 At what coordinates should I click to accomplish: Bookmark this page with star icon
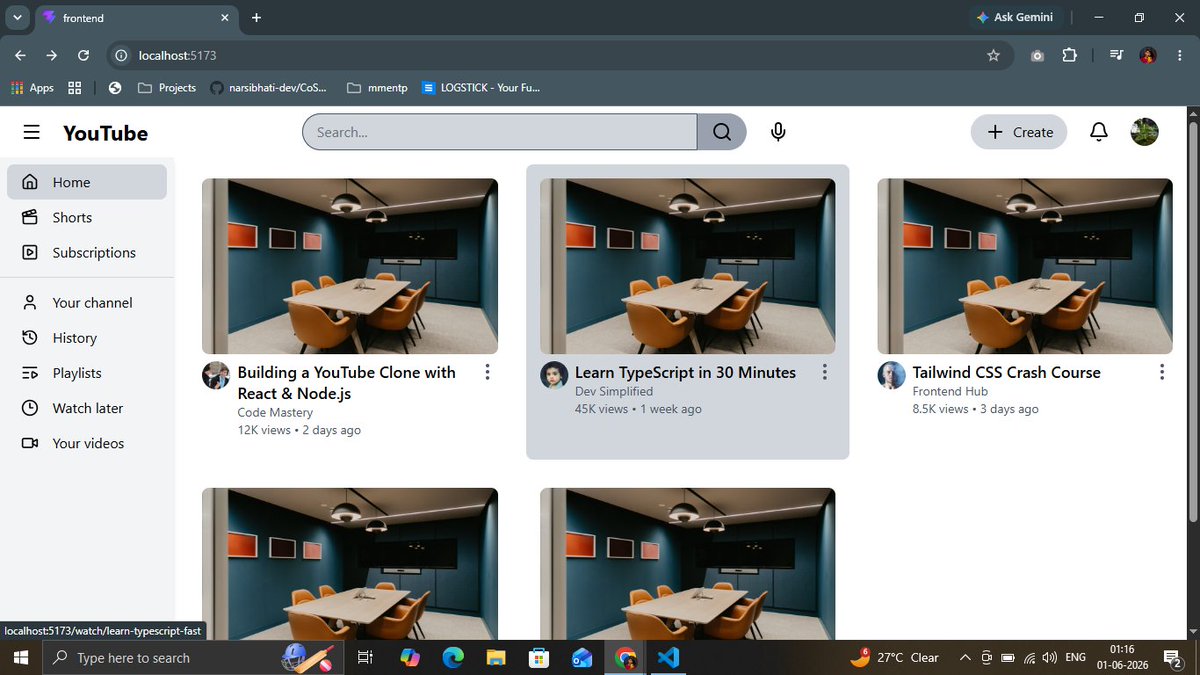[993, 55]
